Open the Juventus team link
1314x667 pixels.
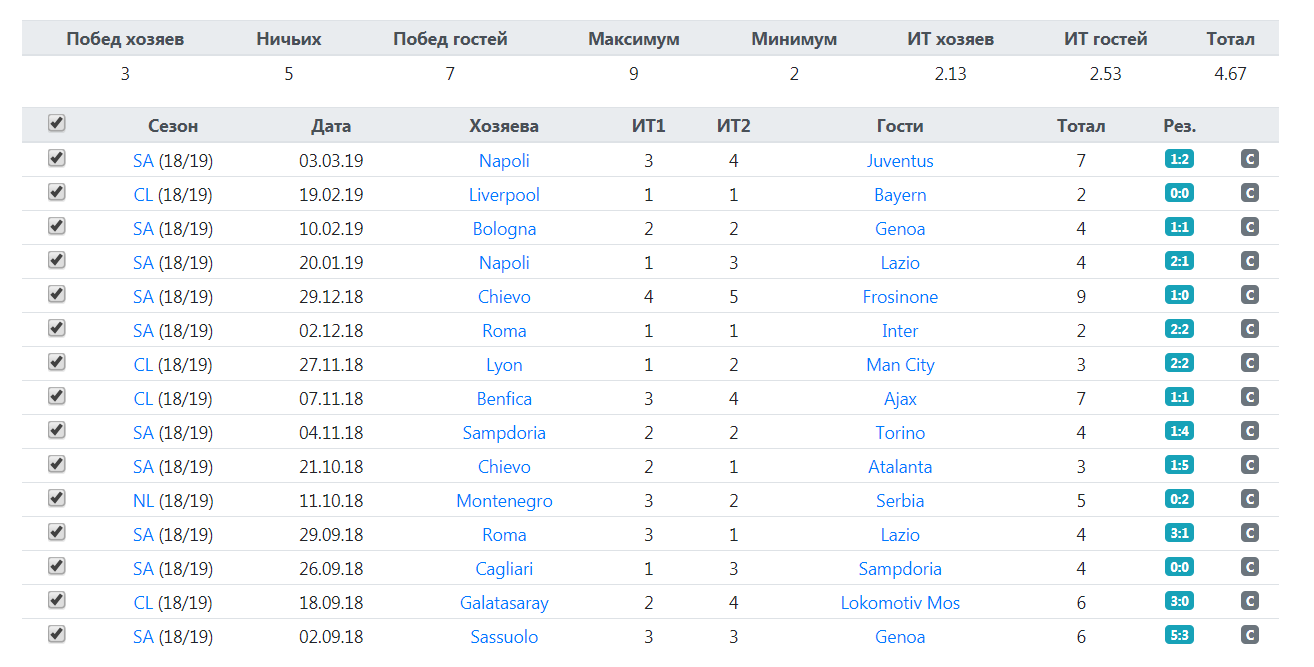click(x=900, y=161)
